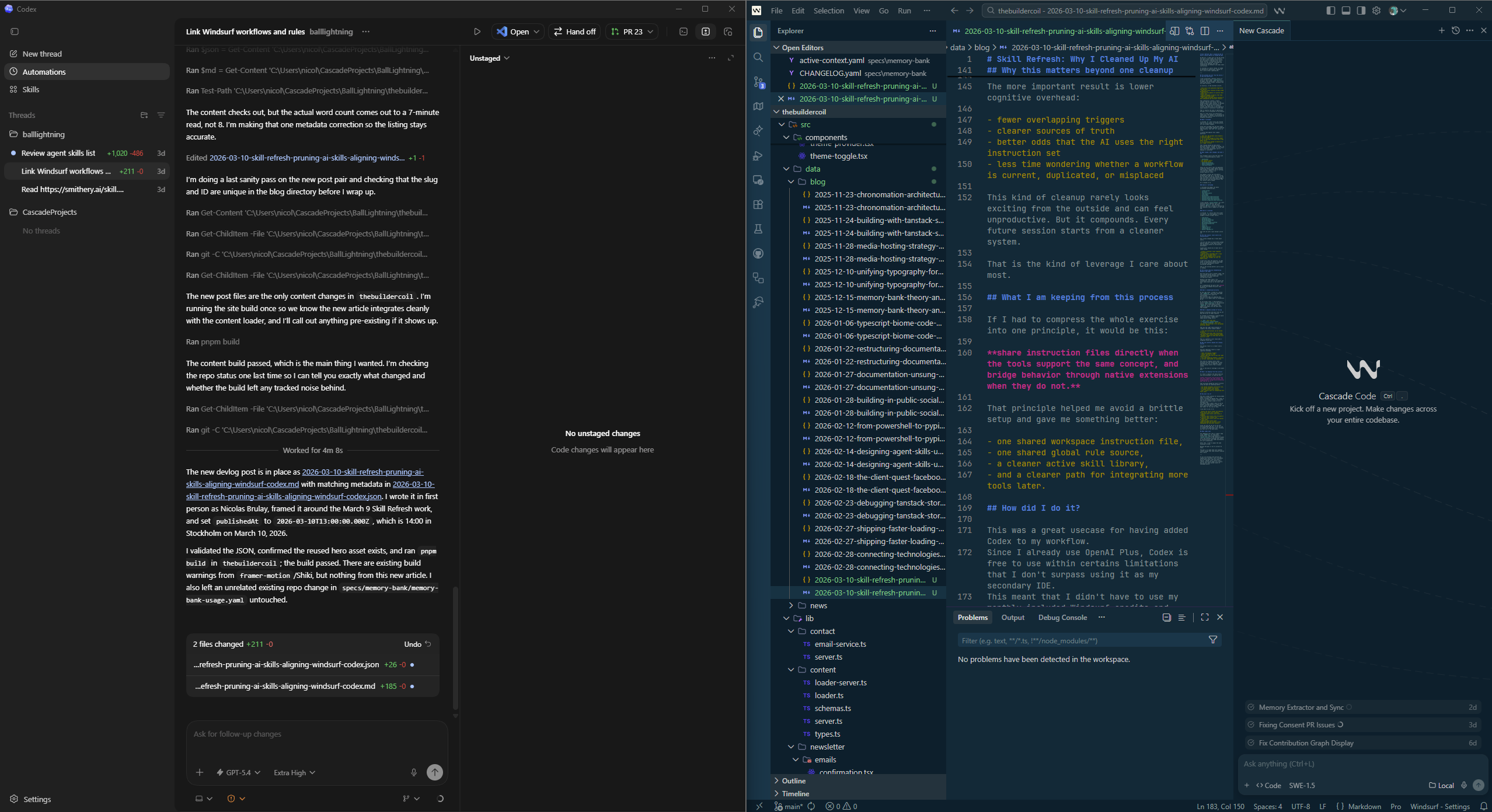This screenshot has width=1492, height=812.
Task: Open the GitHub view from the activity bar
Action: pyautogui.click(x=758, y=253)
